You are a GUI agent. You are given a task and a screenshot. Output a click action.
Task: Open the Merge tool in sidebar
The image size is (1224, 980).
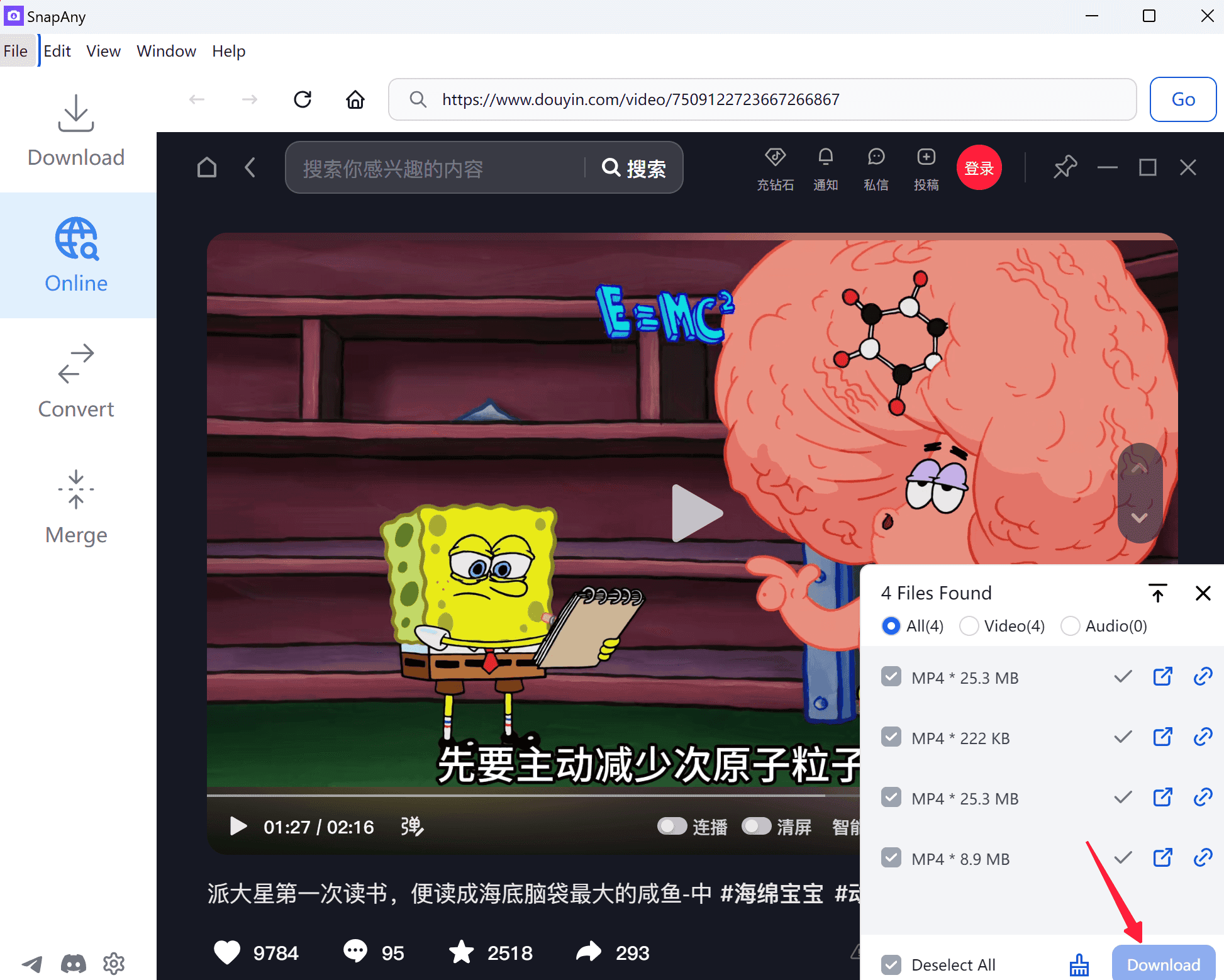76,507
